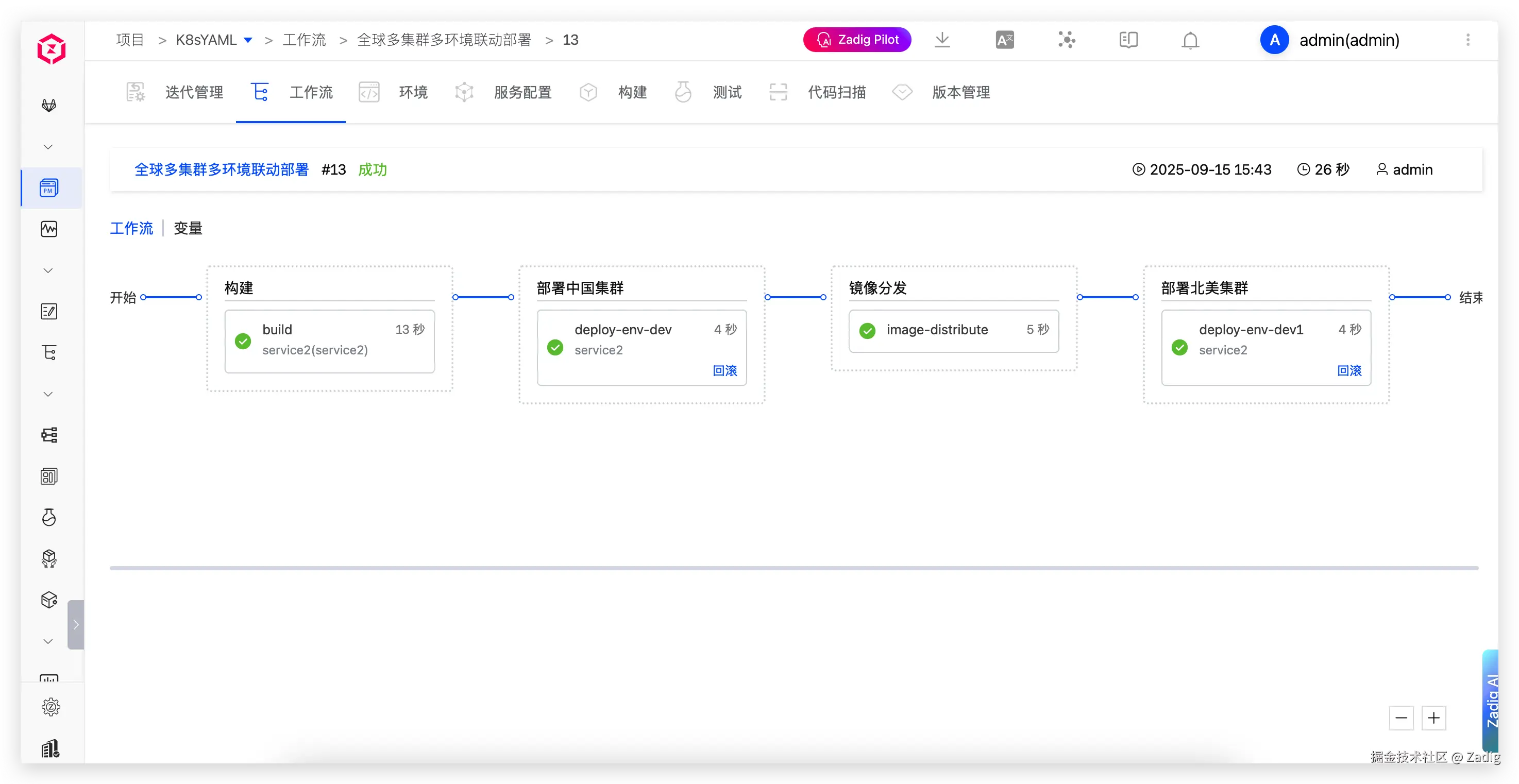Open the test flask icon in sidebar
This screenshot has height=784, width=1519.
point(49,518)
